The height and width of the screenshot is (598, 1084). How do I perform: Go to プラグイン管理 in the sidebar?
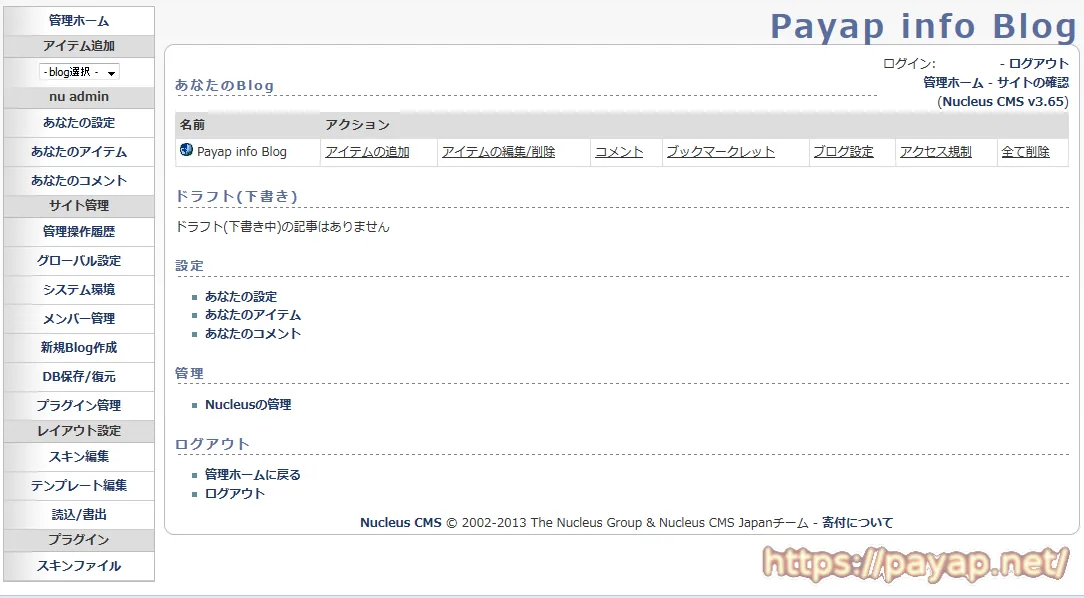(x=79, y=406)
